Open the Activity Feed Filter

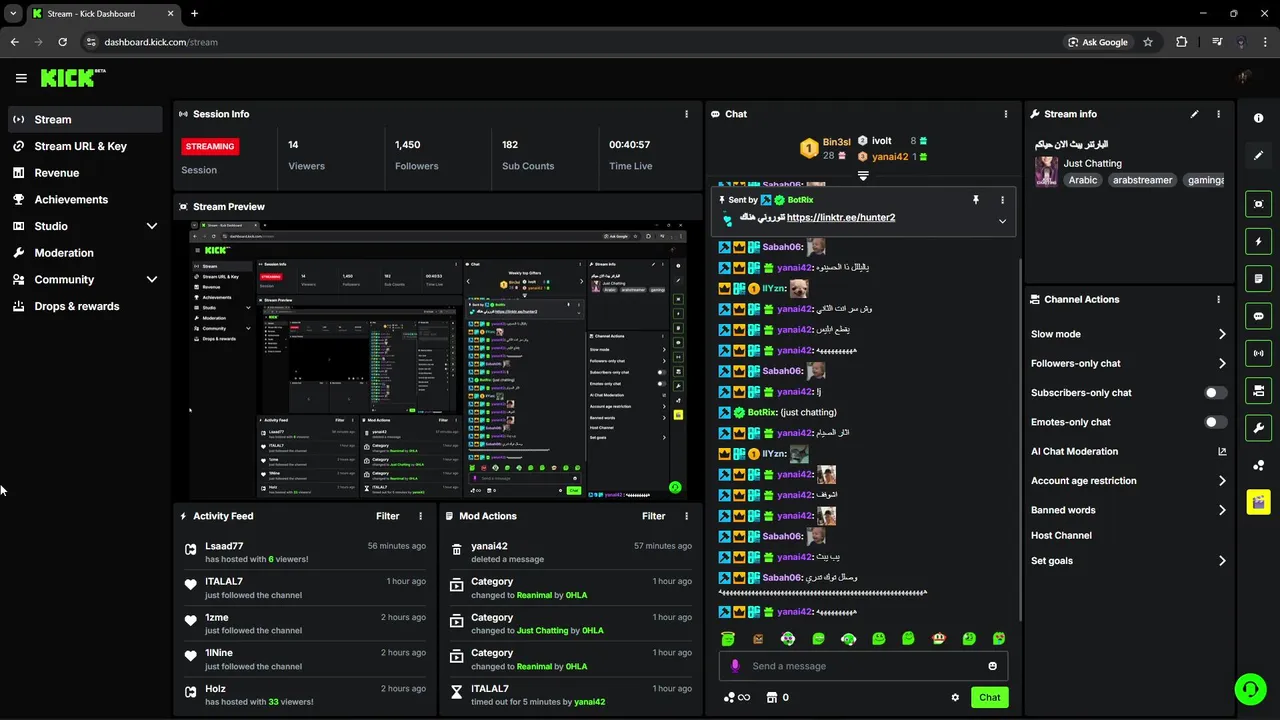tap(387, 516)
